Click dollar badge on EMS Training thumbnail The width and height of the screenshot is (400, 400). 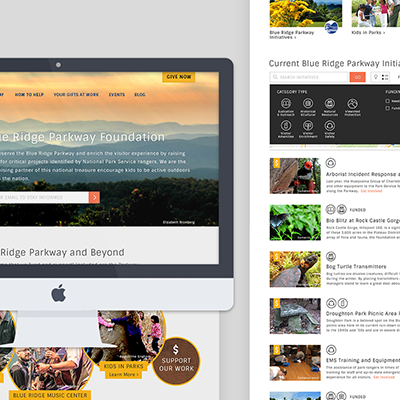[276, 350]
